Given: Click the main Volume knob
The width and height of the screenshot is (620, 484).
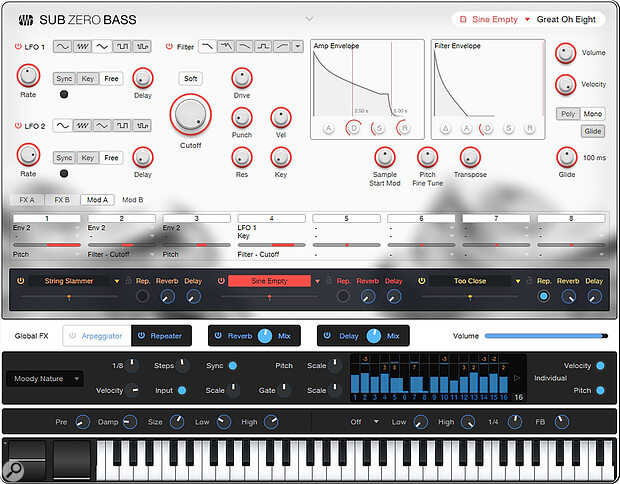Looking at the screenshot, I should coord(565,53).
